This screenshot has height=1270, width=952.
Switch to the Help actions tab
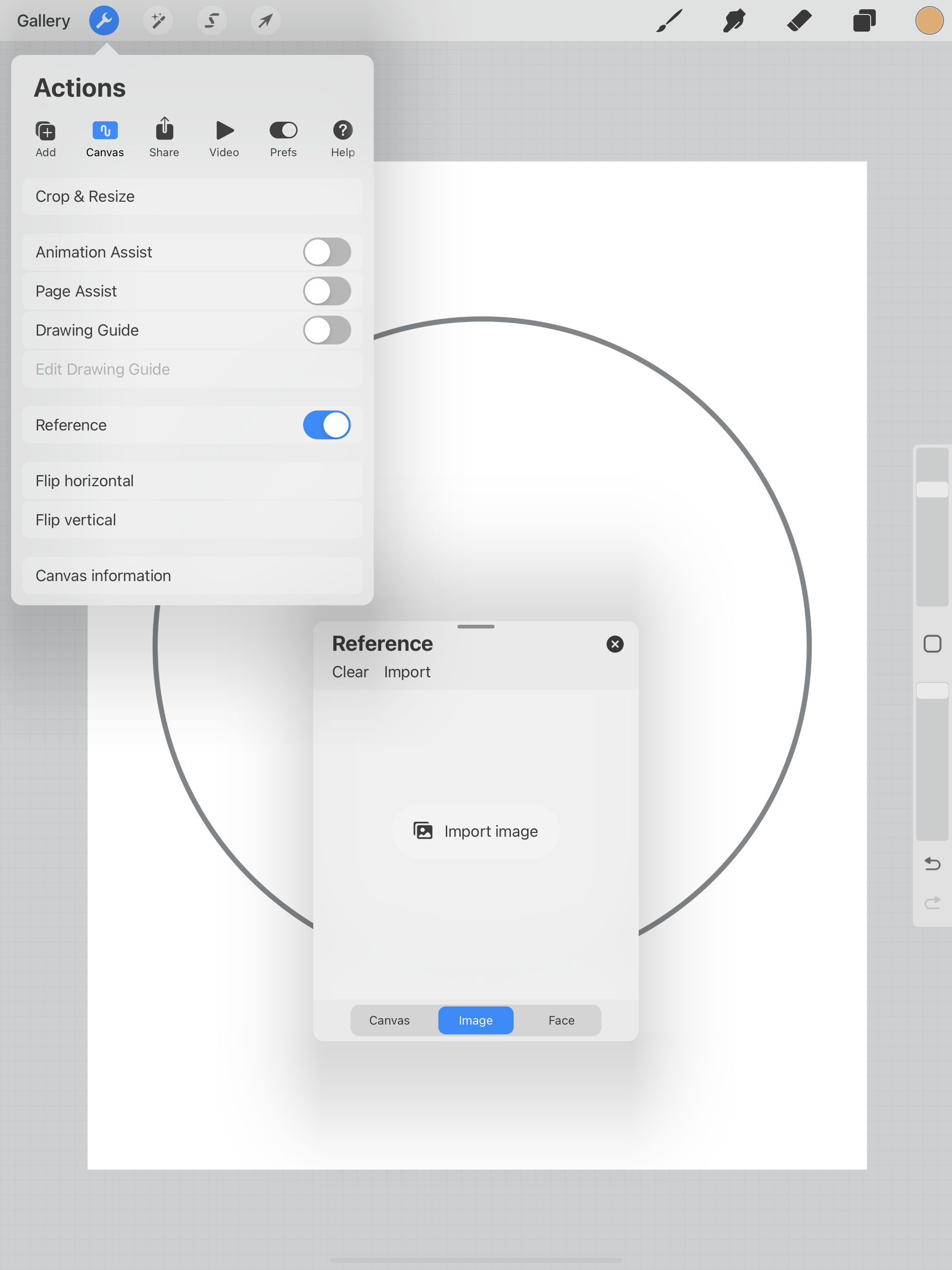point(343,139)
